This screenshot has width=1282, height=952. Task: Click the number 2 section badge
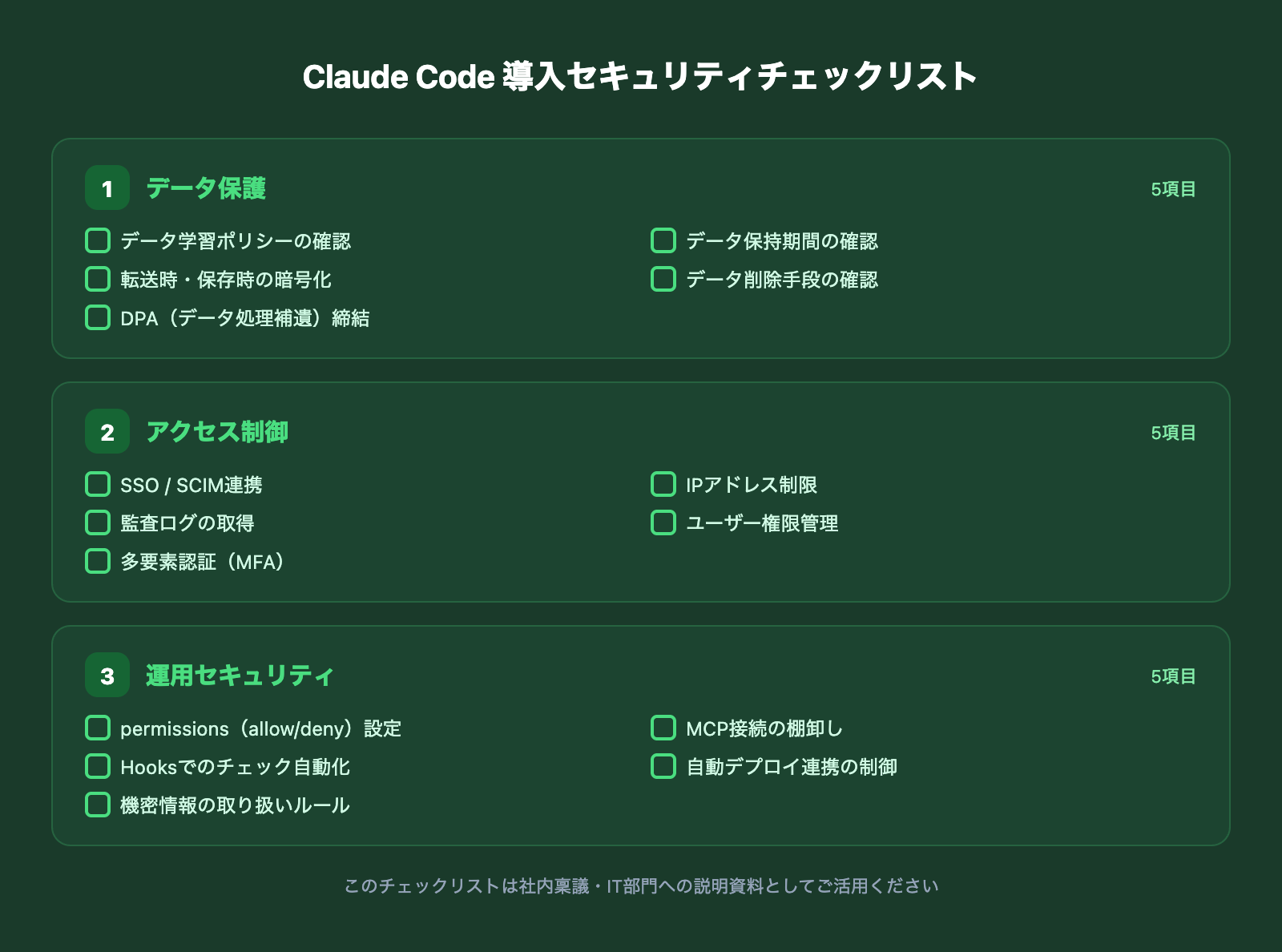pyautogui.click(x=107, y=431)
